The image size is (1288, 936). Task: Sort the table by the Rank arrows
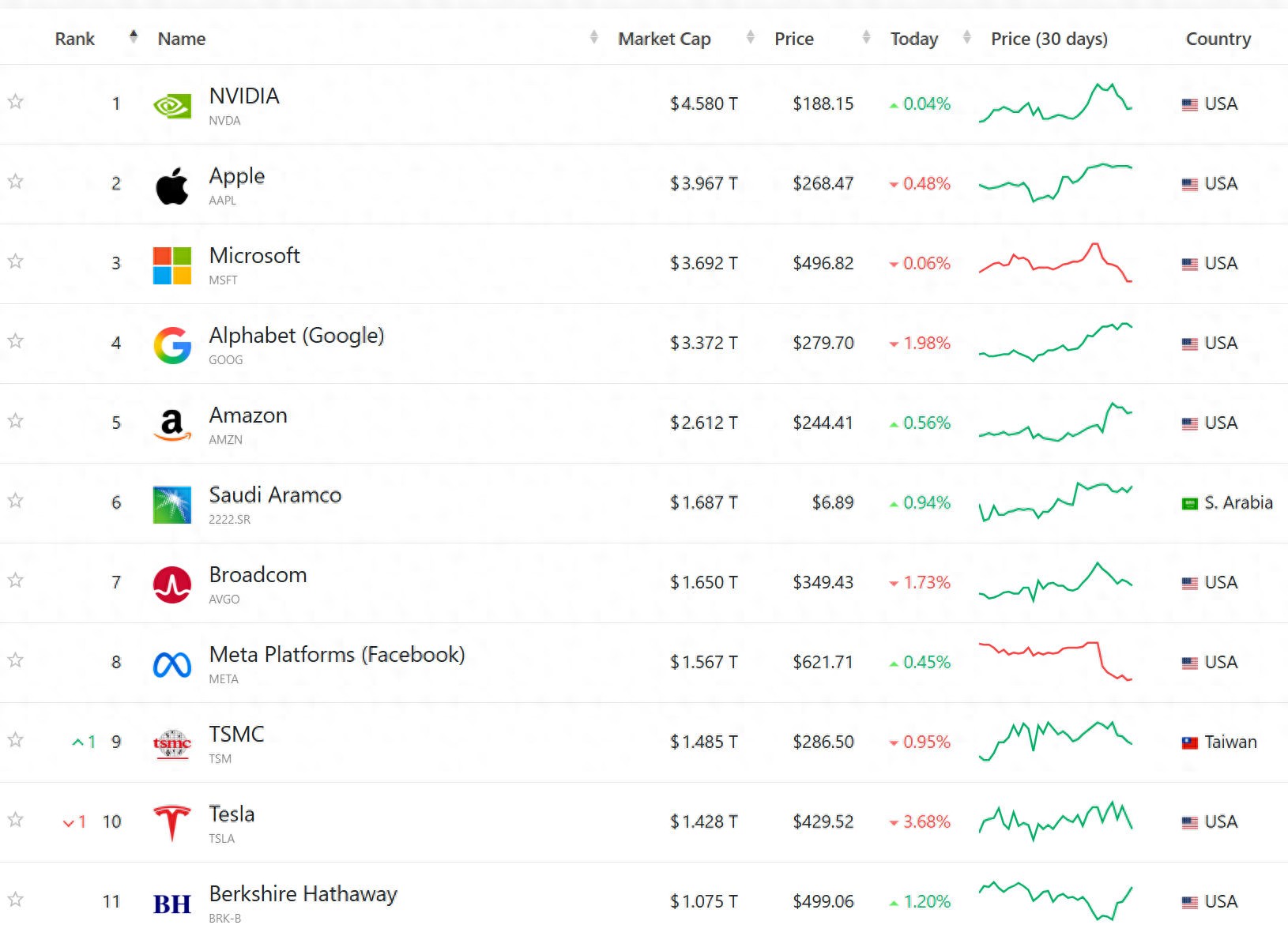click(x=134, y=36)
